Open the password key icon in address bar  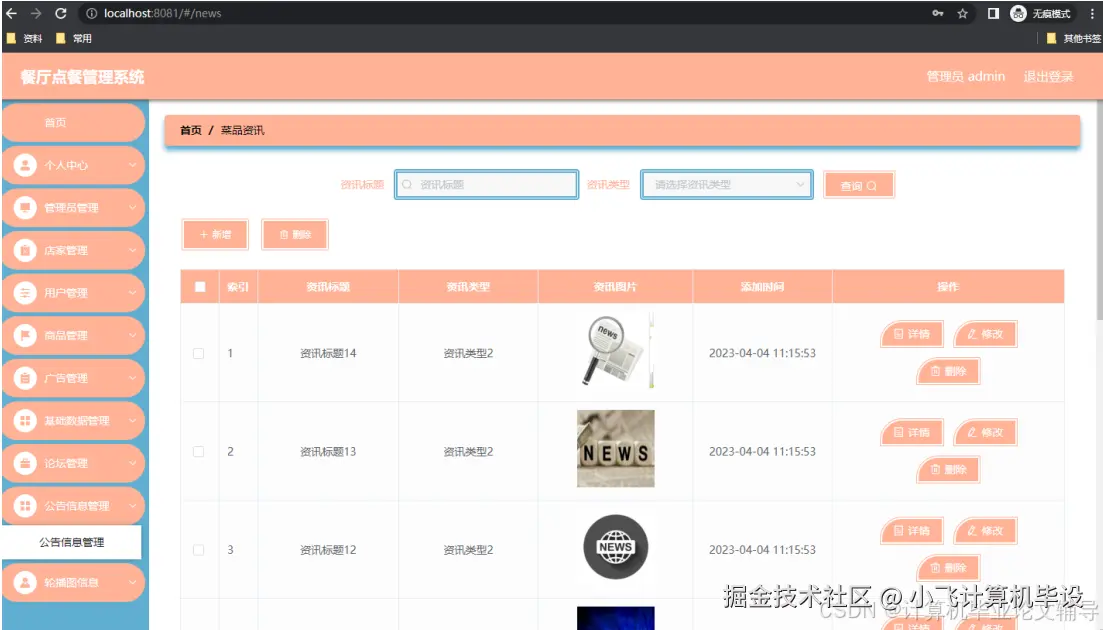pyautogui.click(x=938, y=13)
